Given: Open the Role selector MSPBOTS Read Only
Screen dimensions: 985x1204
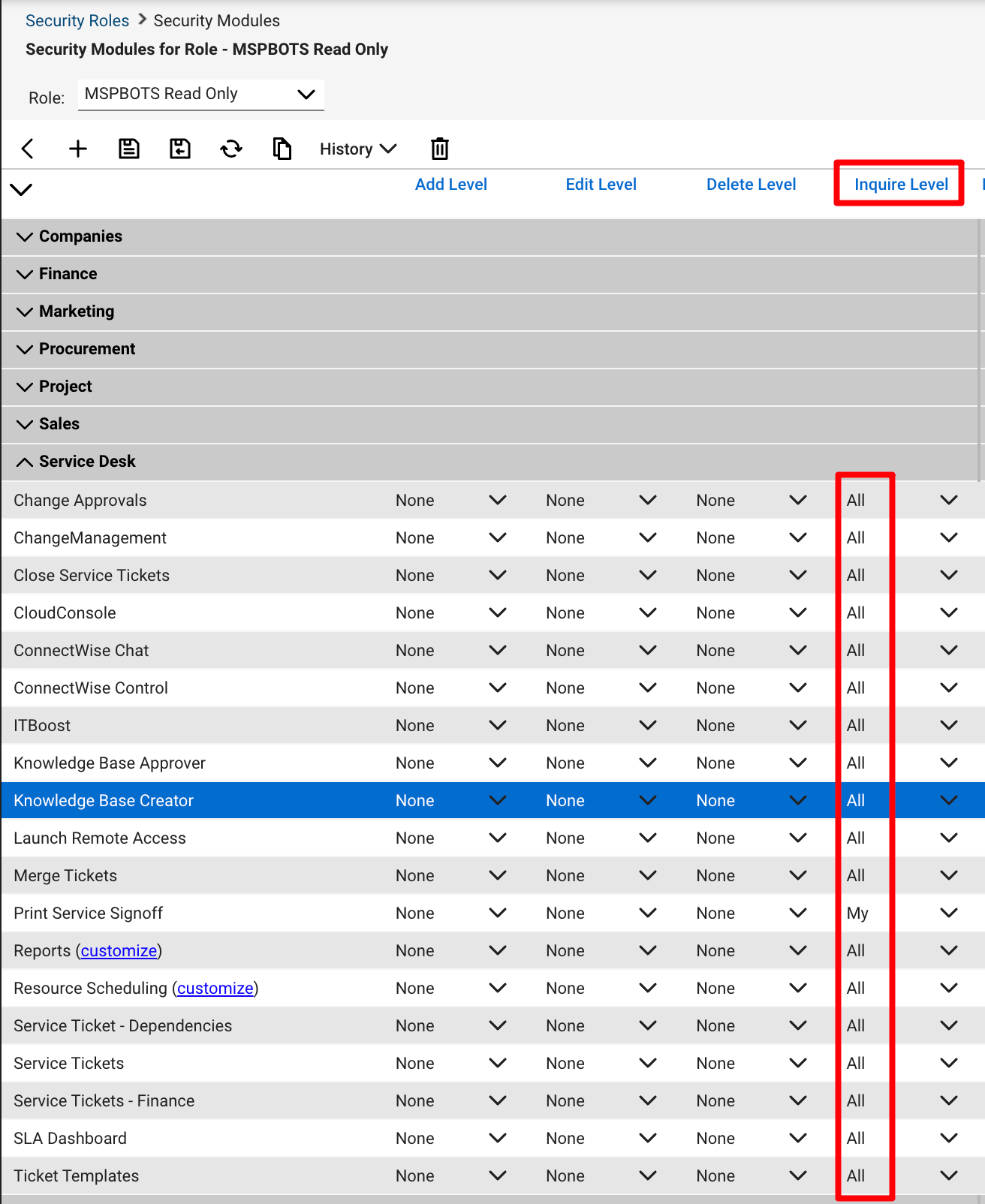Looking at the screenshot, I should click(200, 94).
